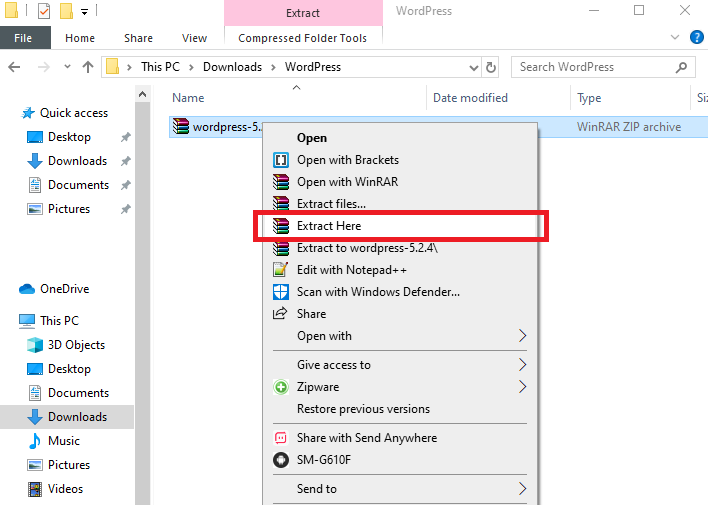Click the 3D Objects cube icon
Viewport: 716px width, 505px height.
(x=35, y=345)
